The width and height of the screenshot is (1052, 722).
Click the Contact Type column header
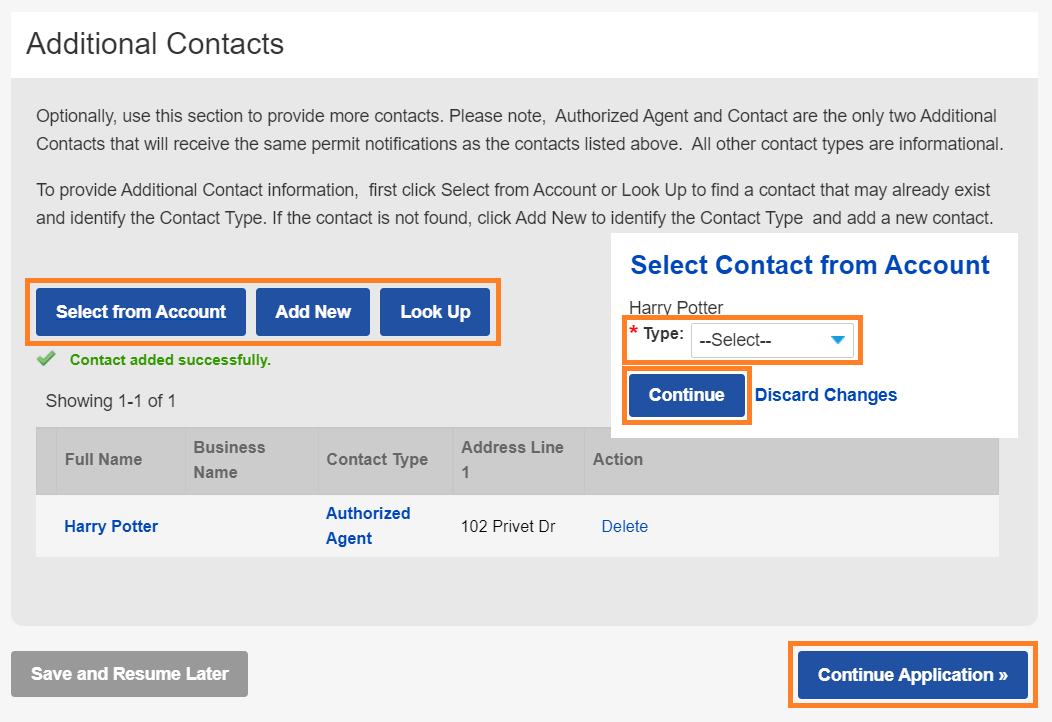pos(377,460)
